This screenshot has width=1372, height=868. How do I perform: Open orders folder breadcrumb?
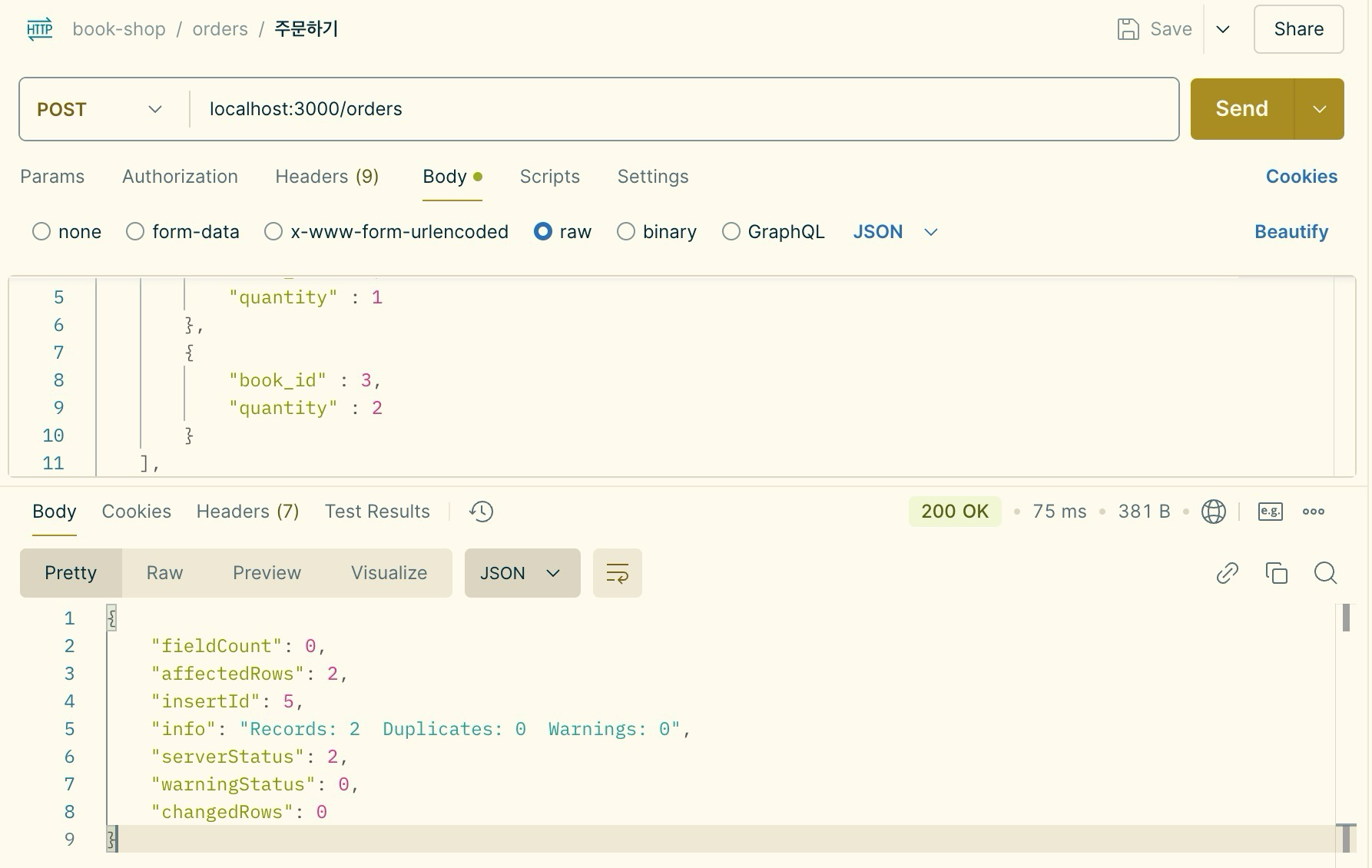tap(220, 29)
